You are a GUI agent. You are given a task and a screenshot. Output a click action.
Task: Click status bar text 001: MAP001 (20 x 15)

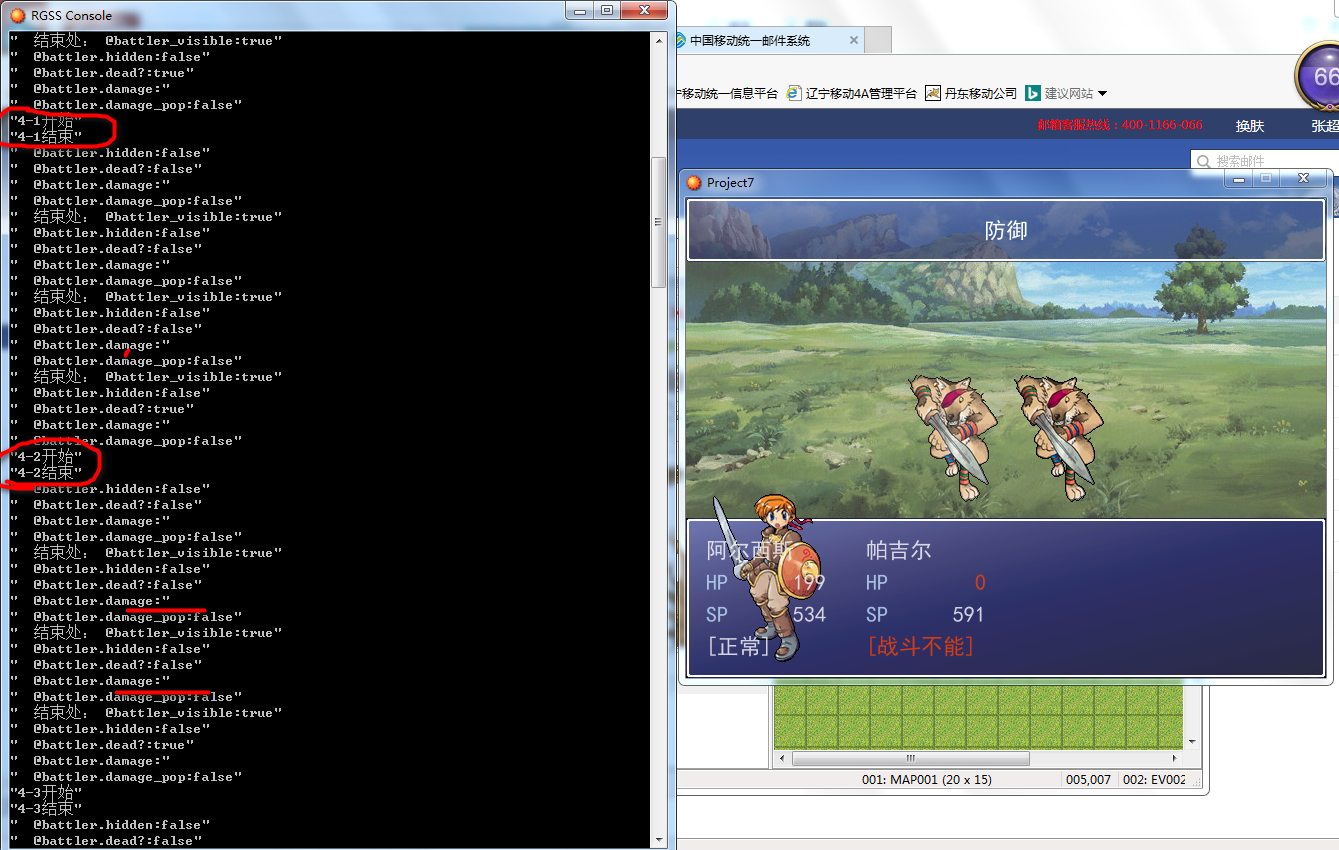pos(926,779)
